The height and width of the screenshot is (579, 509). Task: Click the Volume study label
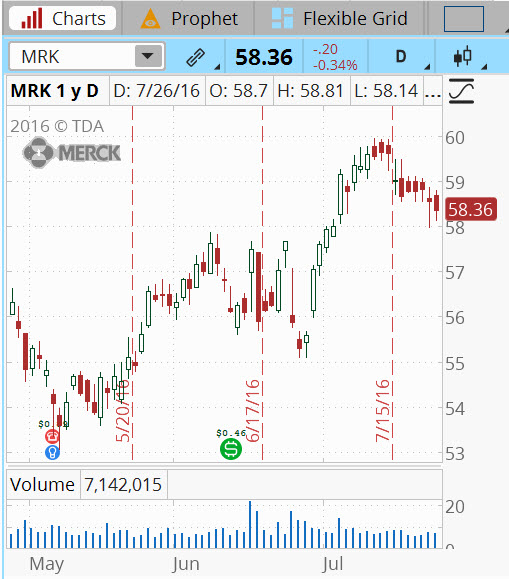coord(42,484)
